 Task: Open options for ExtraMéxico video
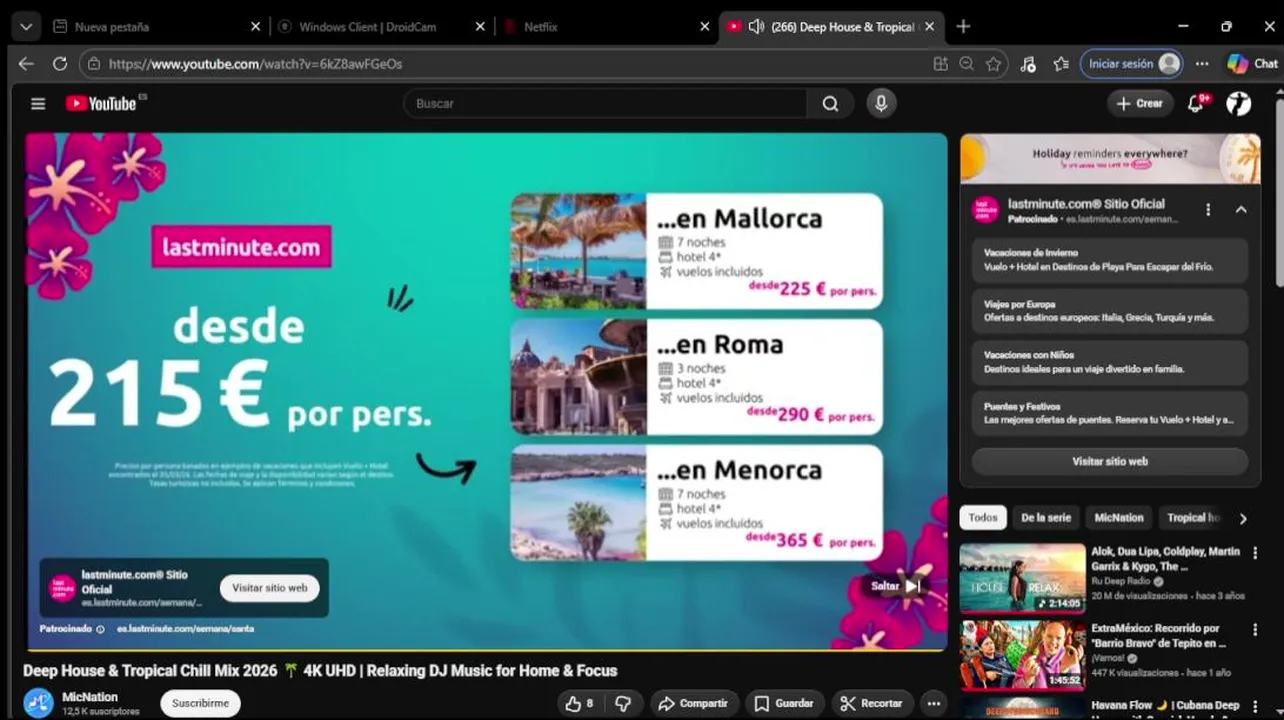[x=1255, y=630]
